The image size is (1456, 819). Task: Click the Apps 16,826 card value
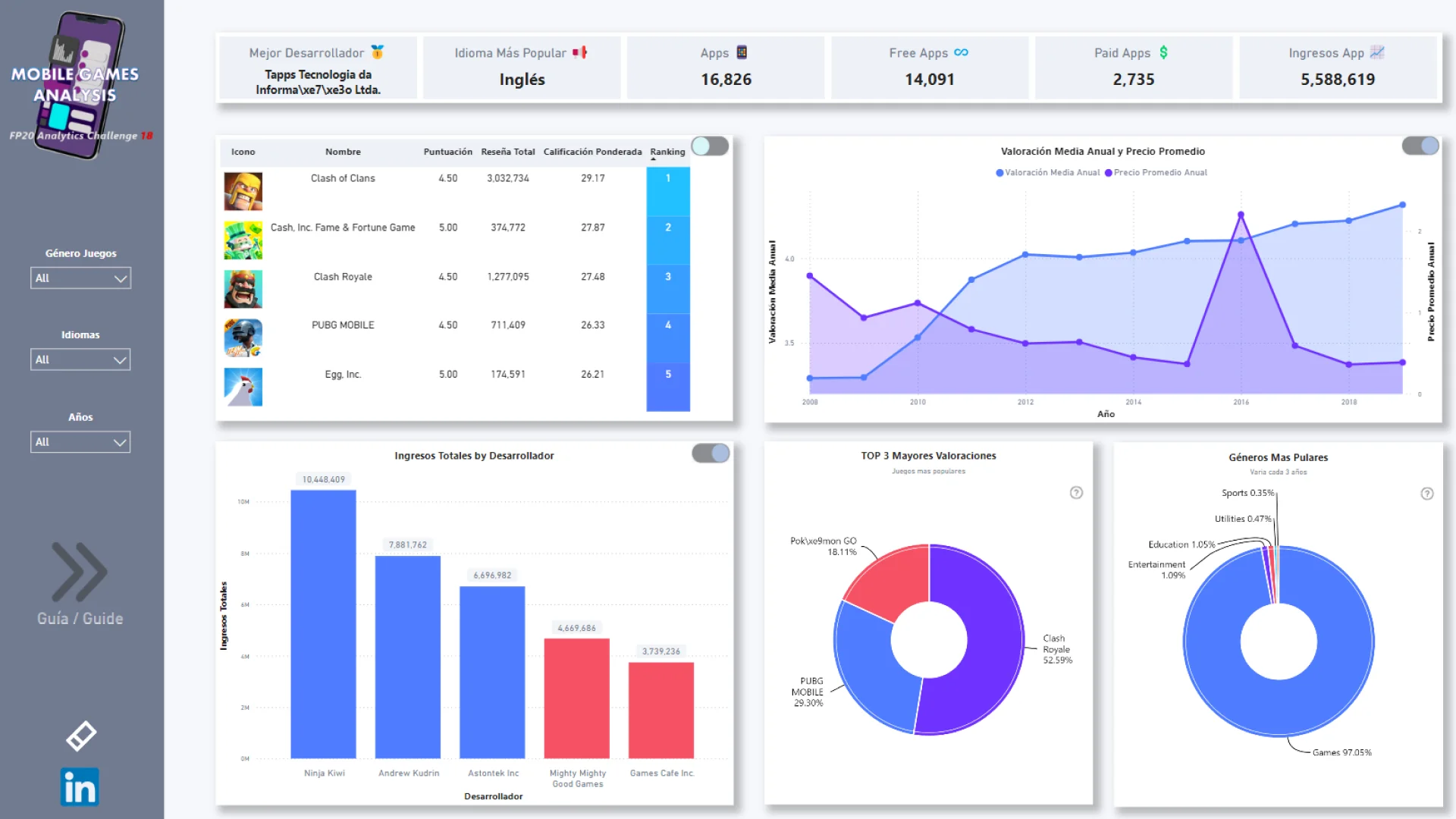(x=726, y=79)
